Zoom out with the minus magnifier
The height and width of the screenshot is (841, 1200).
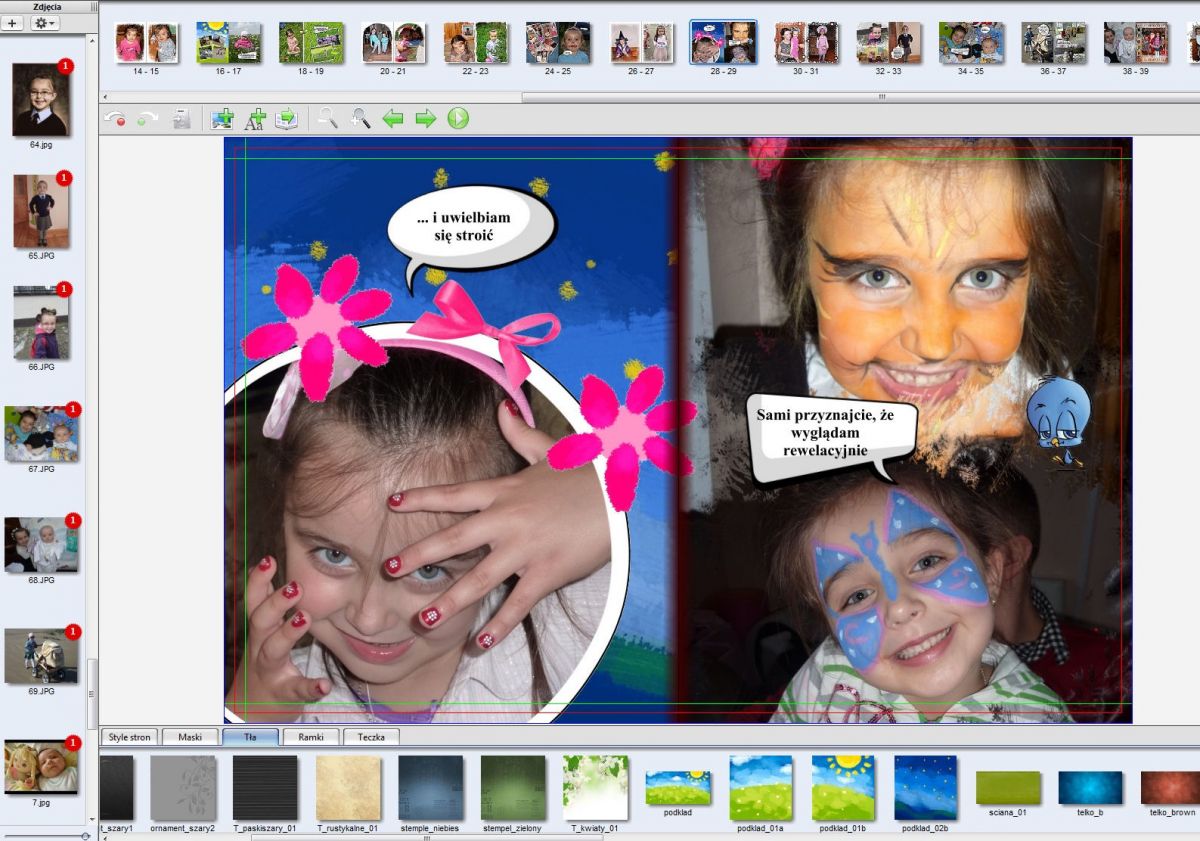tap(327, 119)
